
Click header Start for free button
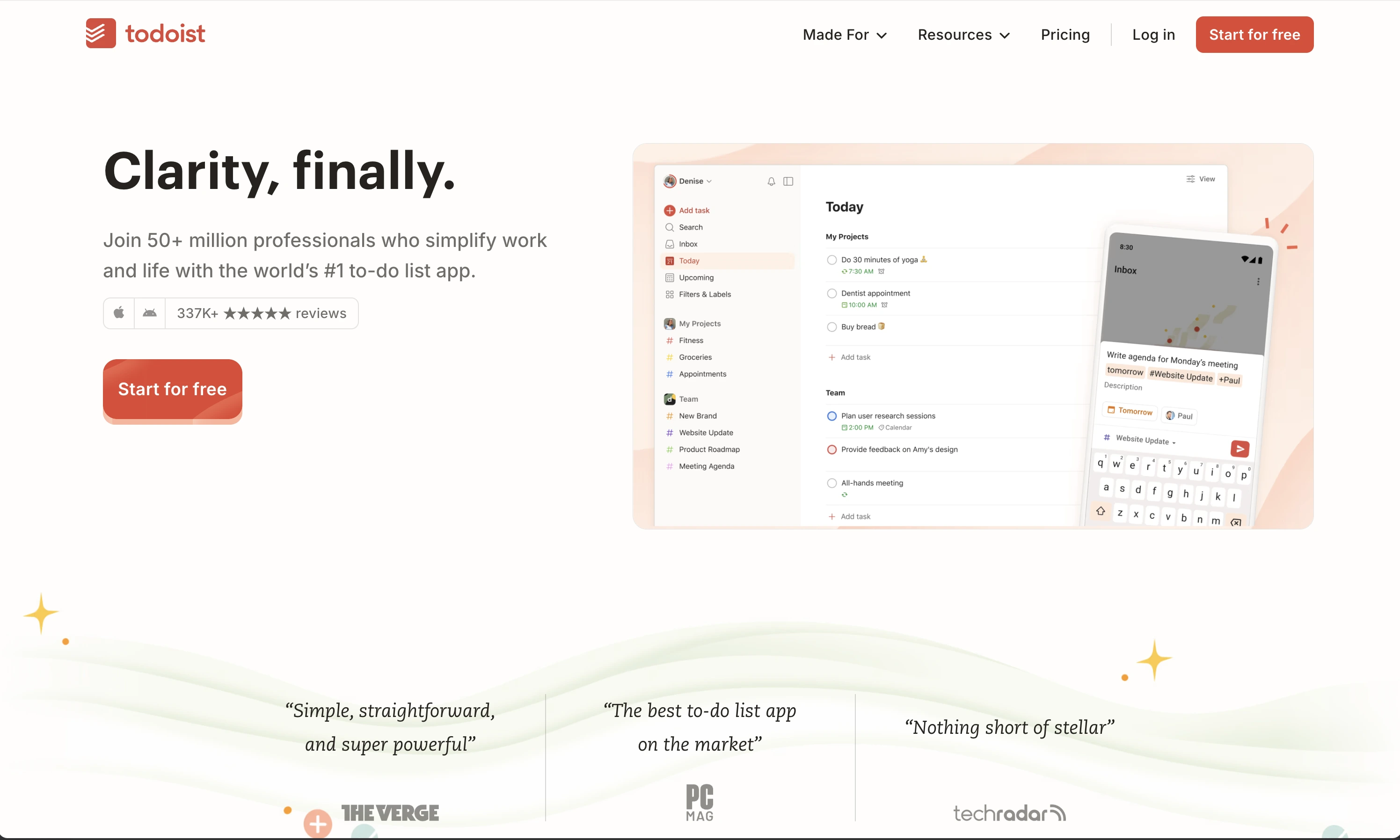[1254, 35]
